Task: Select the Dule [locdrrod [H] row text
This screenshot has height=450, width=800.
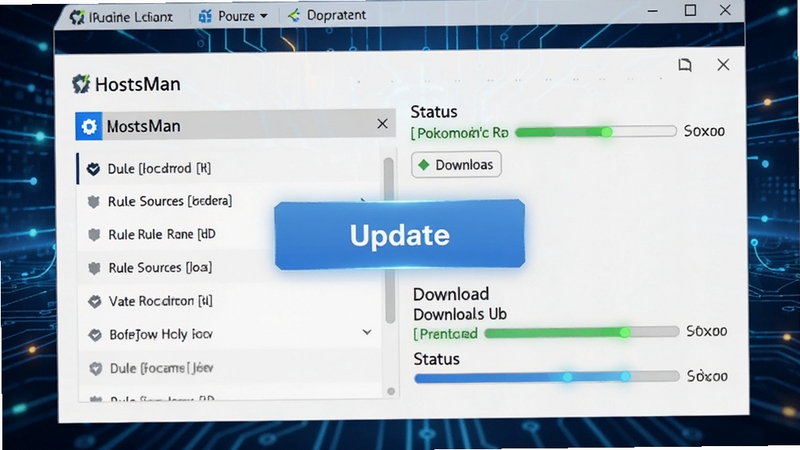Action: tap(159, 168)
